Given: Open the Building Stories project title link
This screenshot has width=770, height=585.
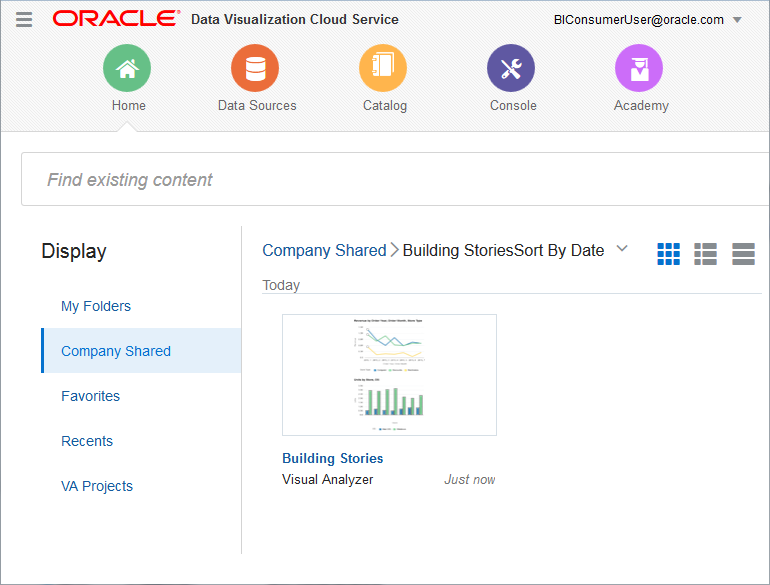Looking at the screenshot, I should (332, 458).
